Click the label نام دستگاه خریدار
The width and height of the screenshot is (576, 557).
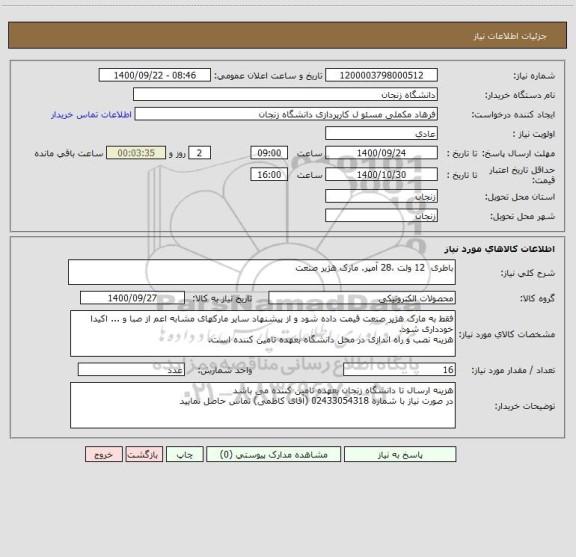tap(520, 96)
